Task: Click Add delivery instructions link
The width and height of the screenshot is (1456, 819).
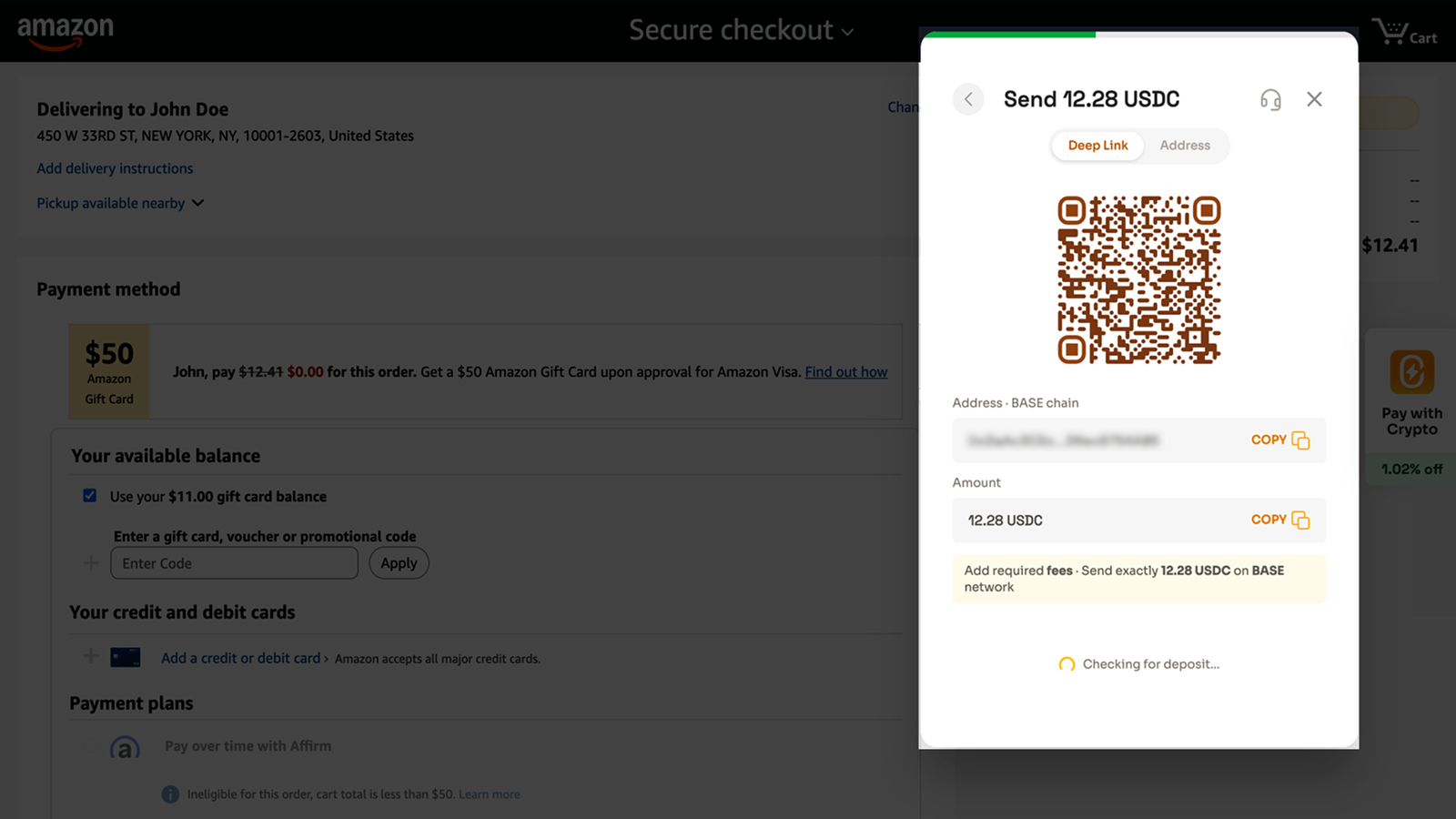Action: click(115, 168)
